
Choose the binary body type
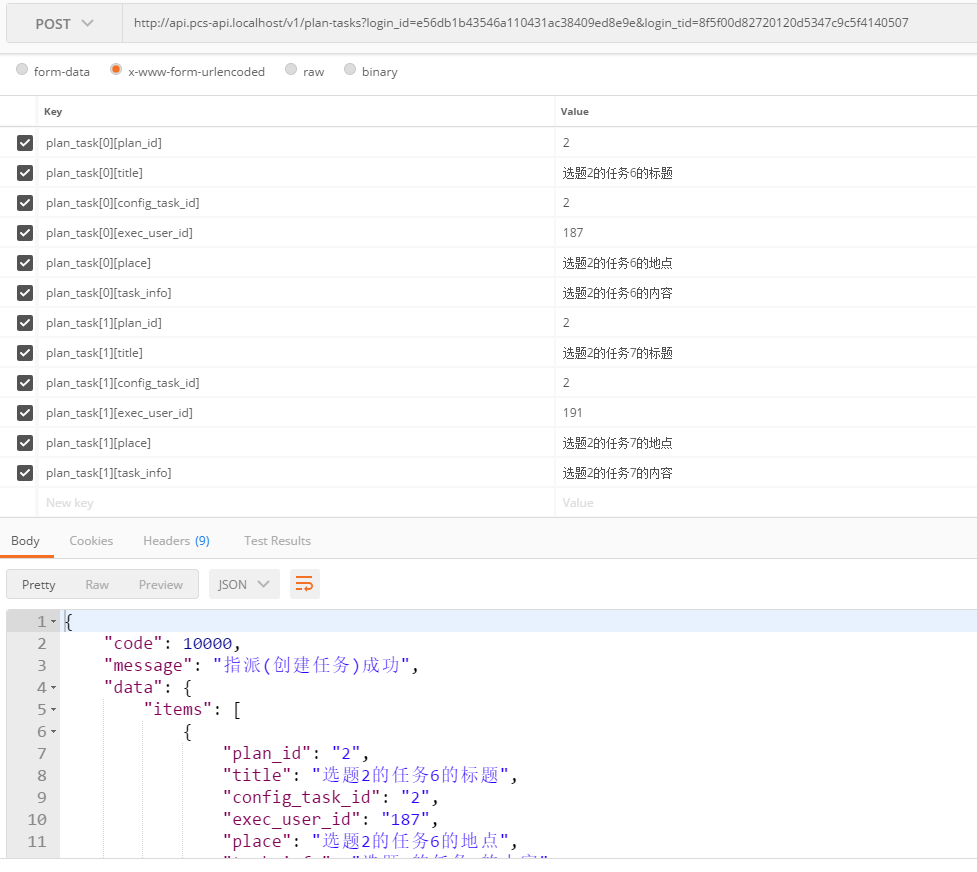350,71
